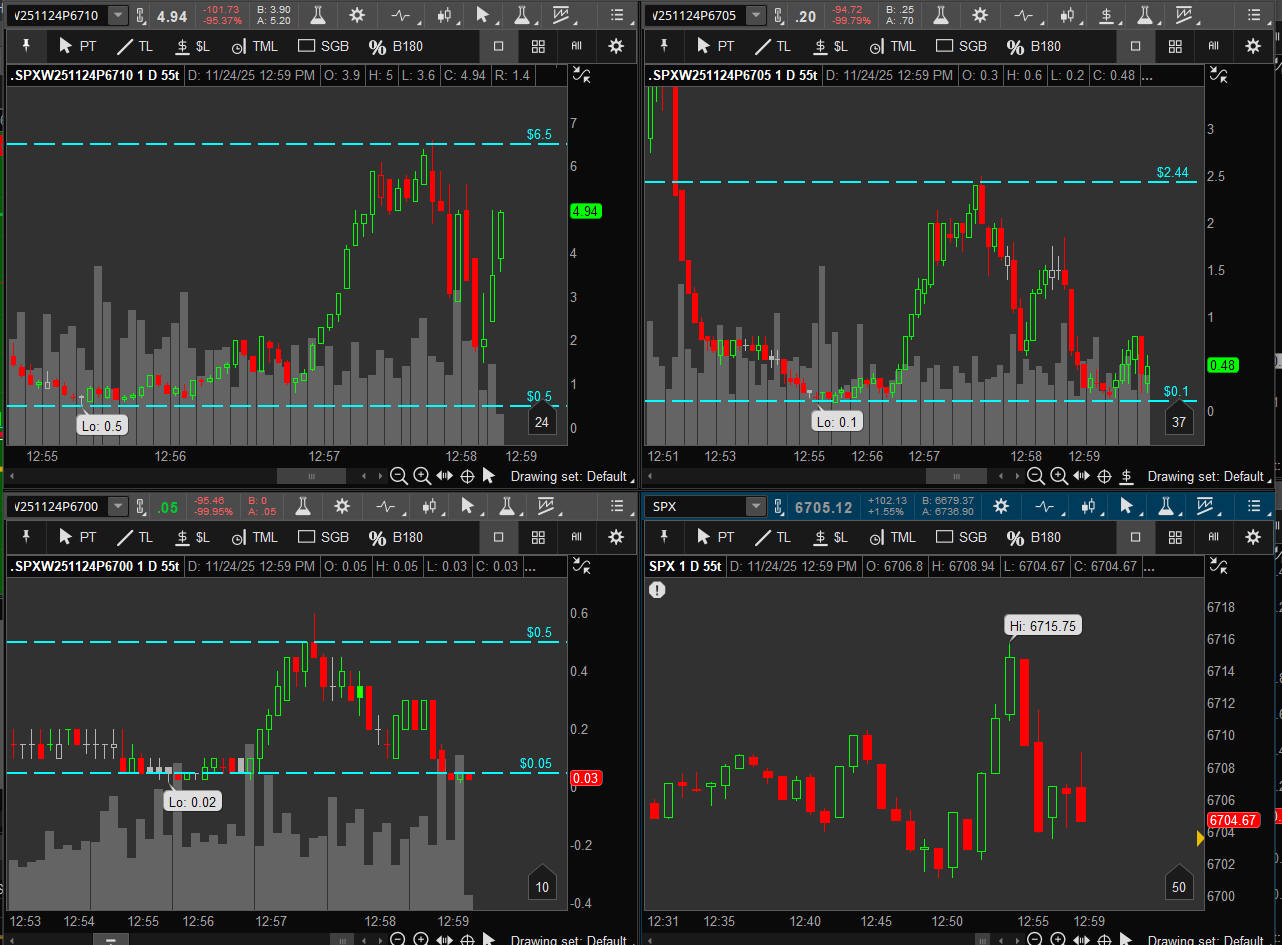Open gear settings beside SPX quote
This screenshot has width=1282, height=945.
tap(1000, 506)
